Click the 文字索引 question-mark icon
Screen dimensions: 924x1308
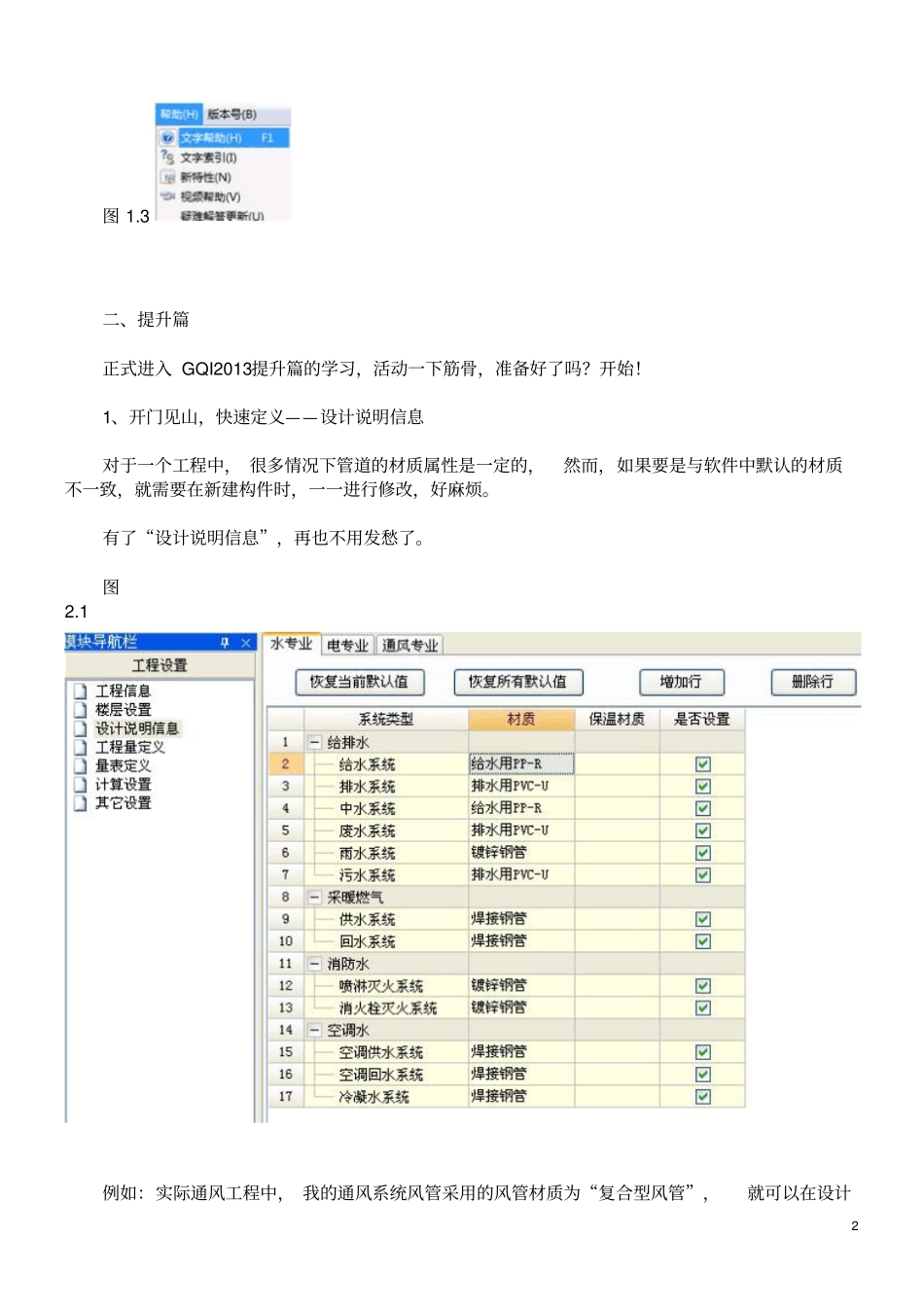[168, 157]
